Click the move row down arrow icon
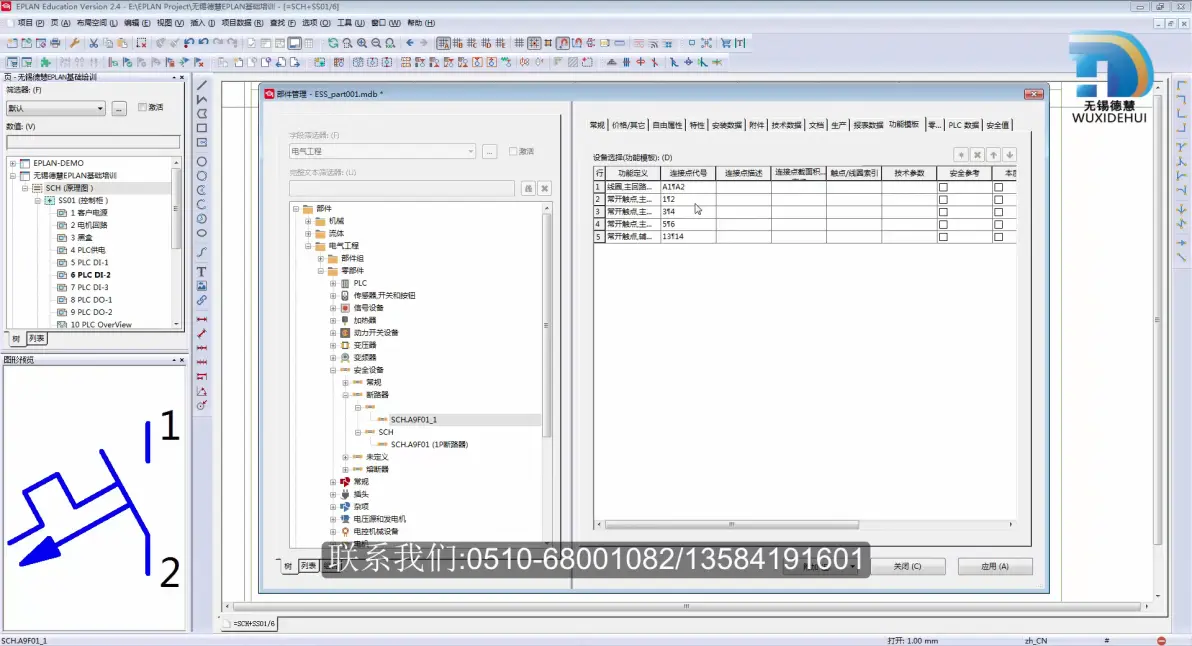 pyautogui.click(x=1010, y=155)
